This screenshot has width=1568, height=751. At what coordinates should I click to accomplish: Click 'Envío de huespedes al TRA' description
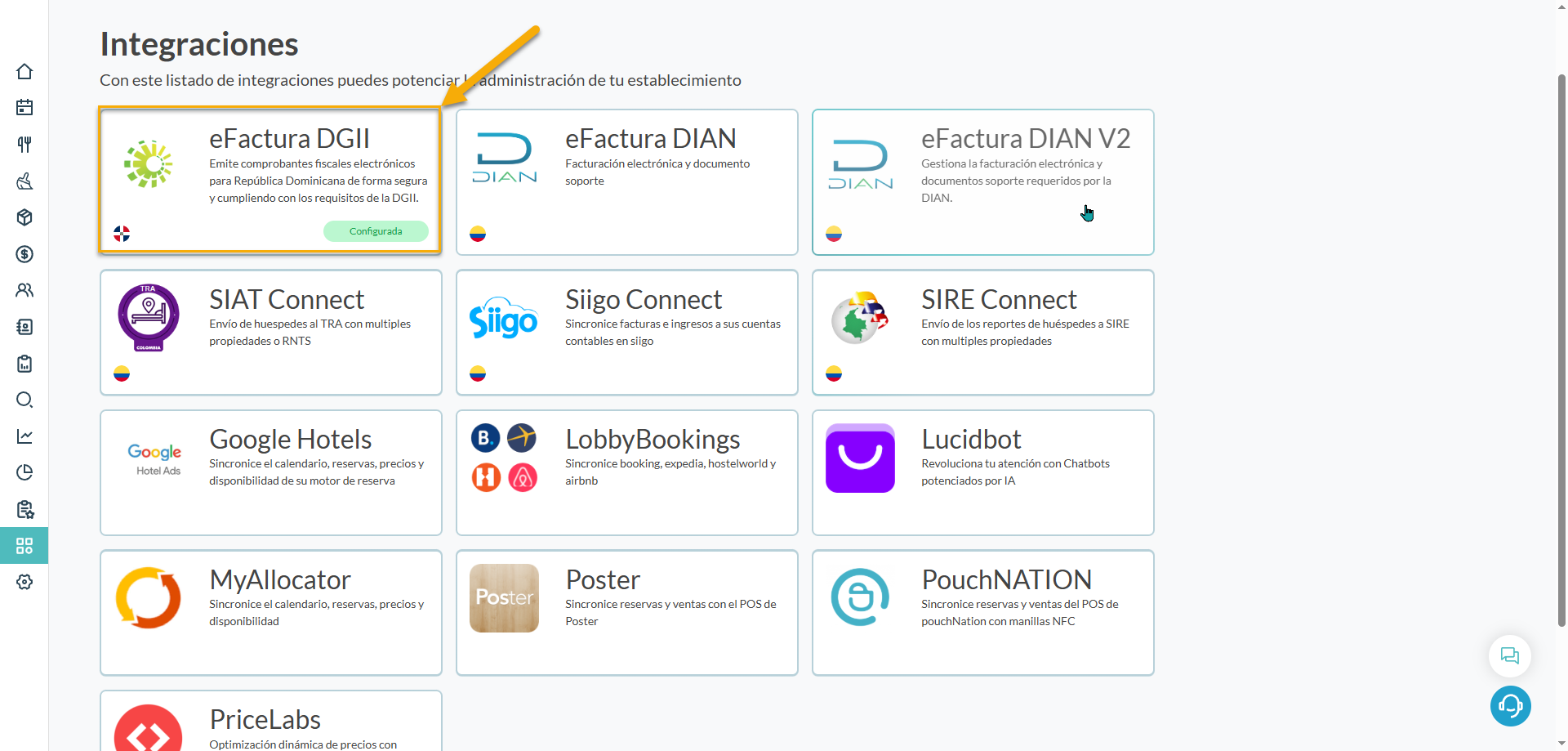[x=310, y=333]
